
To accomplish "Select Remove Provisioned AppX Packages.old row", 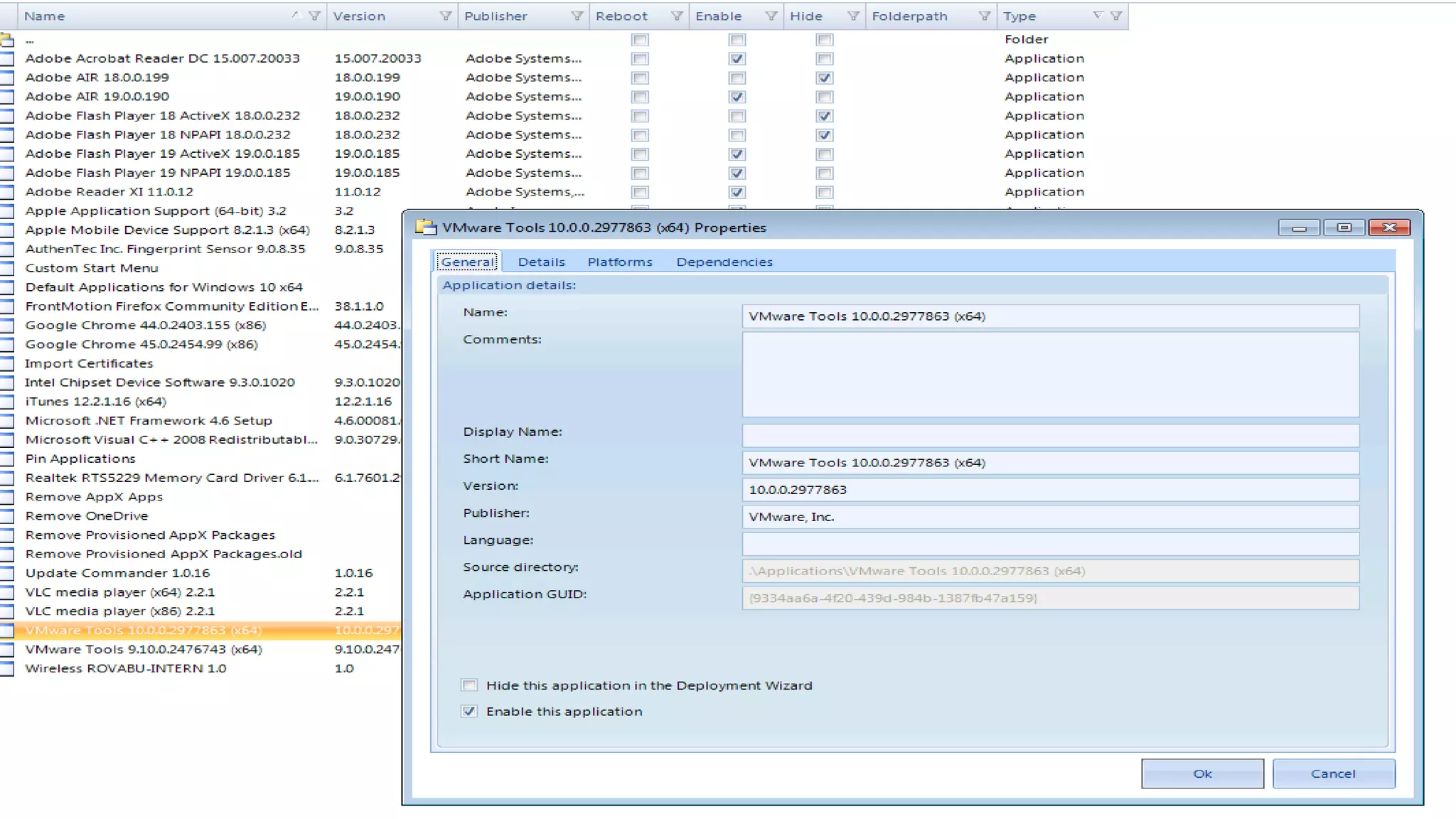I will coord(200,555).
